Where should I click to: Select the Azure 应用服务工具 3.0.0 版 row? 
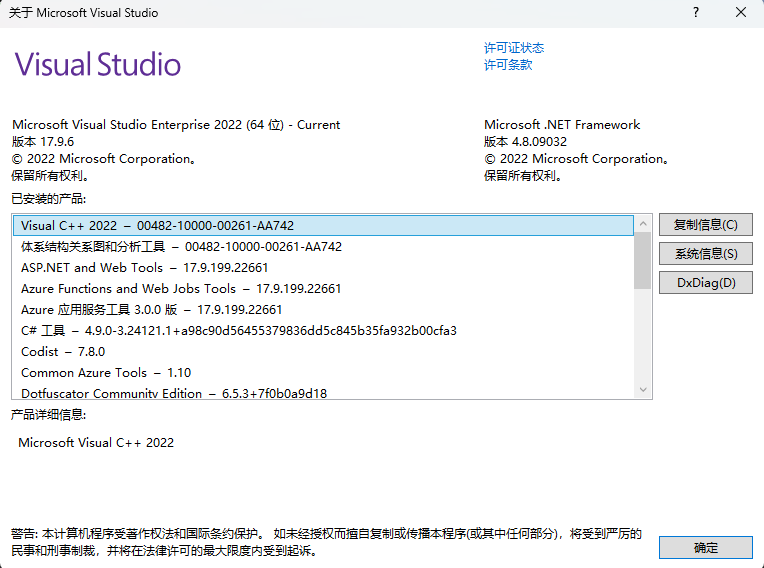(x=324, y=309)
